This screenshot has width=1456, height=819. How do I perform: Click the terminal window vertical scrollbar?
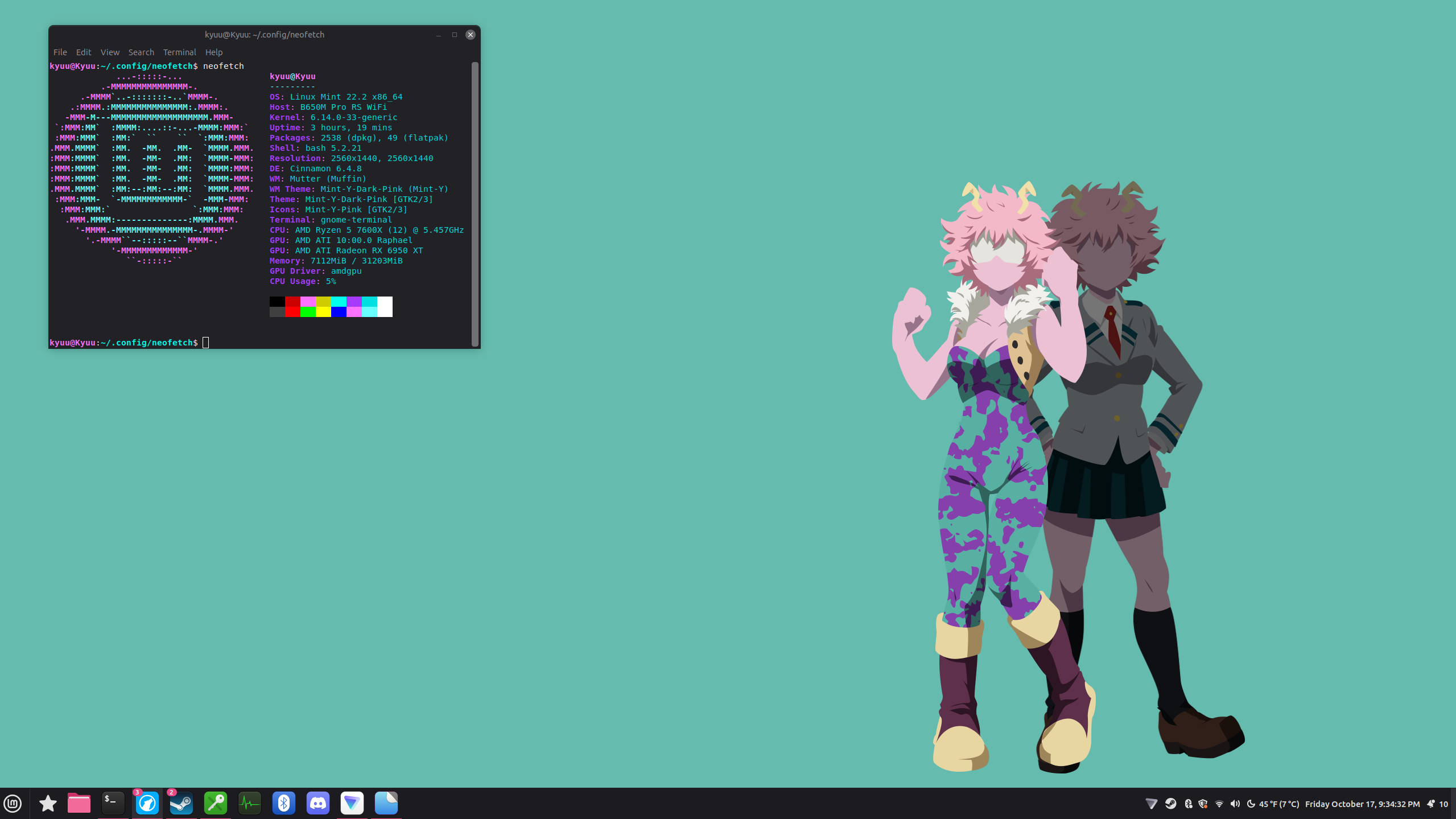(x=475, y=203)
